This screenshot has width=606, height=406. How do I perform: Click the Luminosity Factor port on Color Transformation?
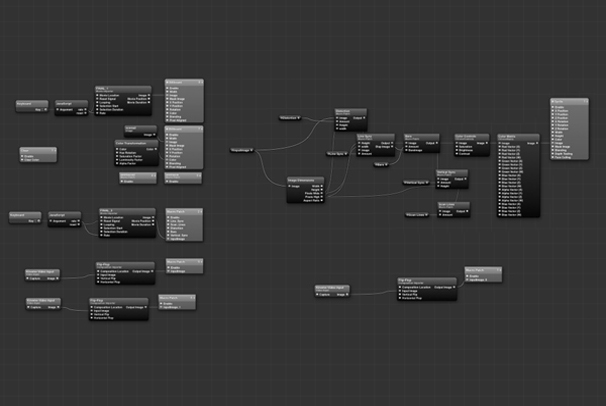tap(119, 160)
